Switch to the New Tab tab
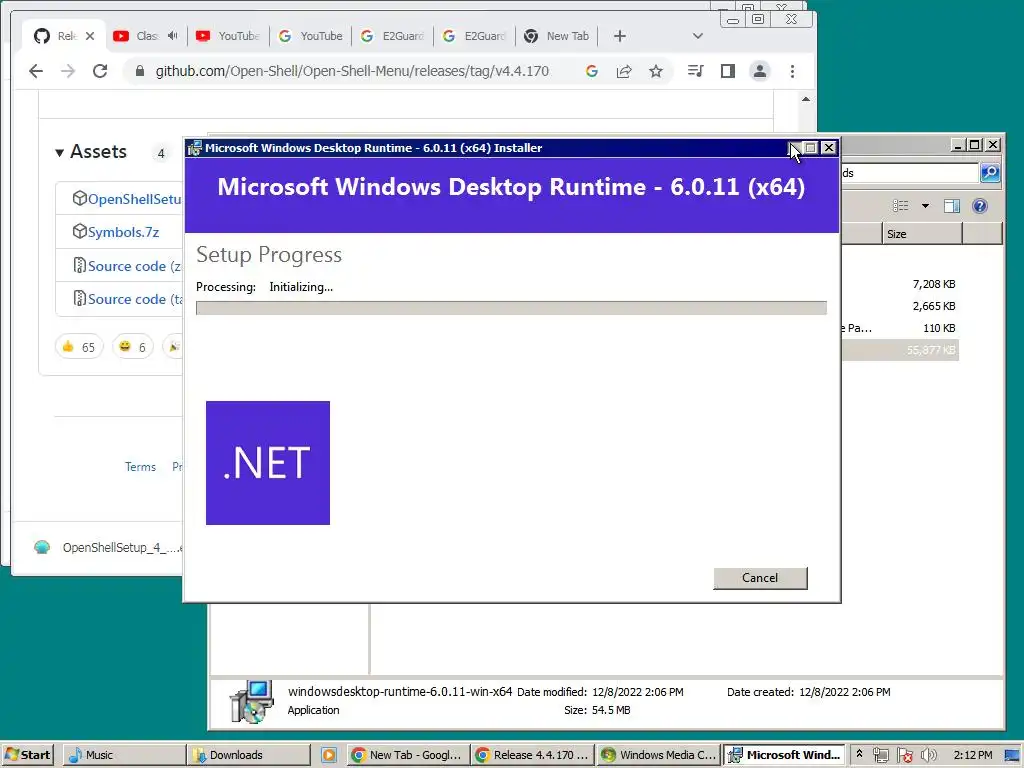Viewport: 1024px width, 768px height. click(557, 36)
